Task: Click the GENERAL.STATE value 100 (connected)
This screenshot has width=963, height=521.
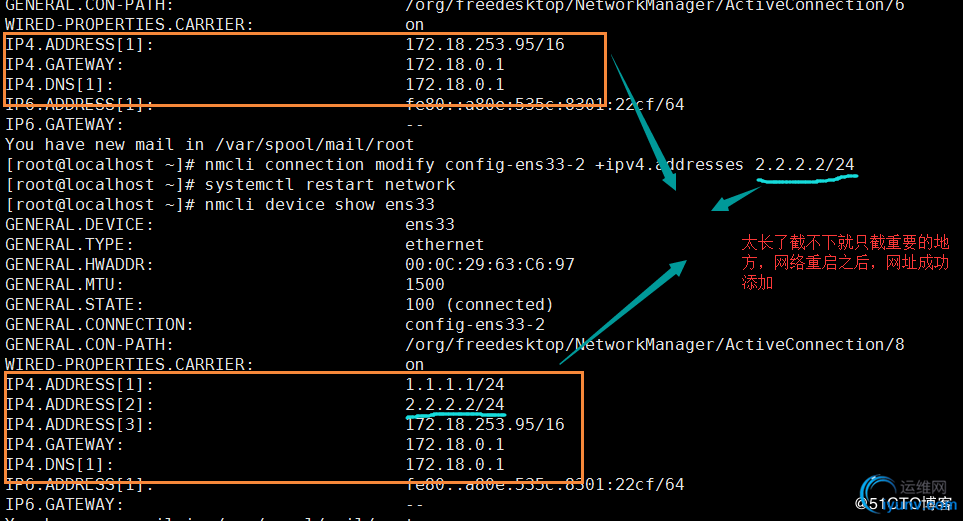Action: 479,305
